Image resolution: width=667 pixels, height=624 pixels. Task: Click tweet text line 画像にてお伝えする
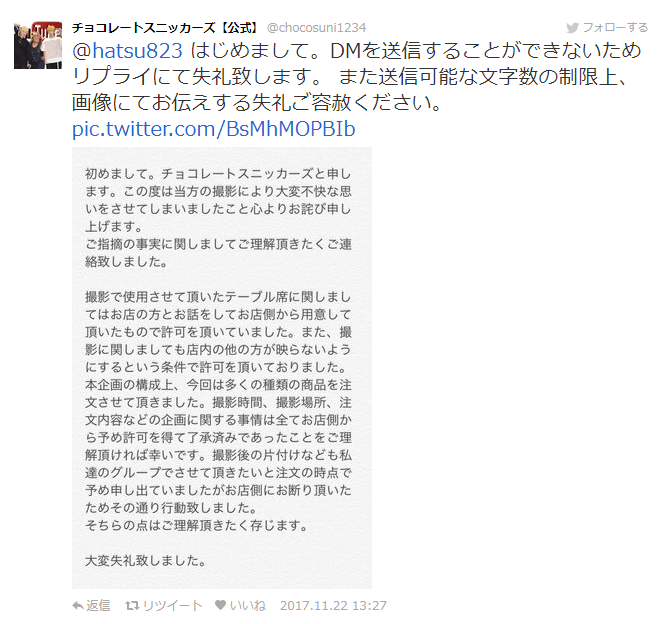257,103
